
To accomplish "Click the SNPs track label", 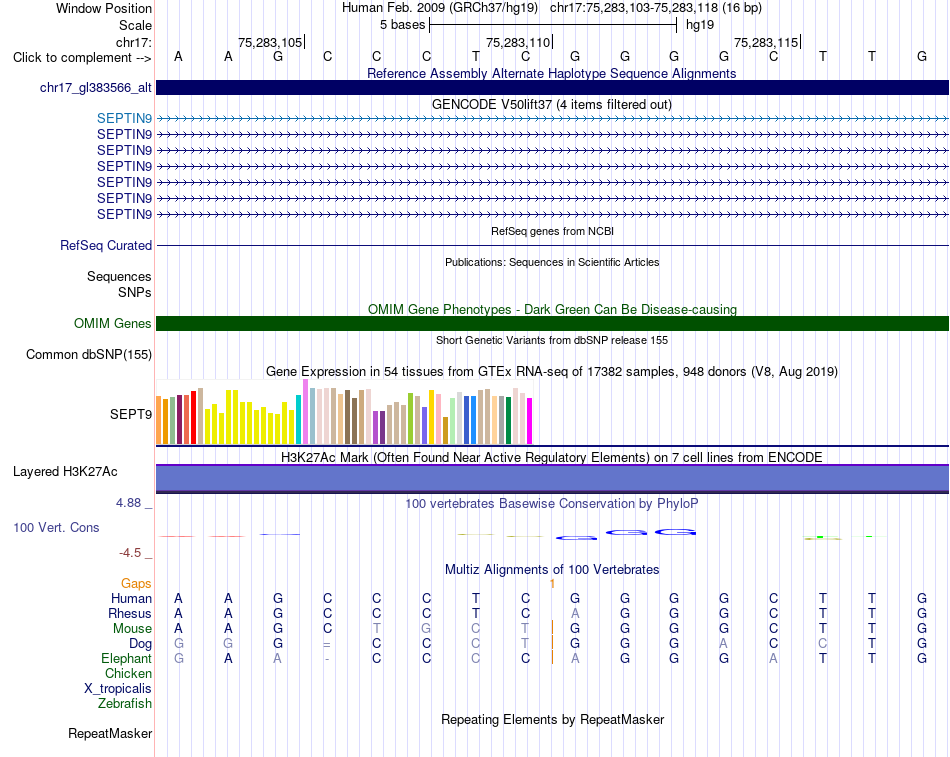I will 135,292.
